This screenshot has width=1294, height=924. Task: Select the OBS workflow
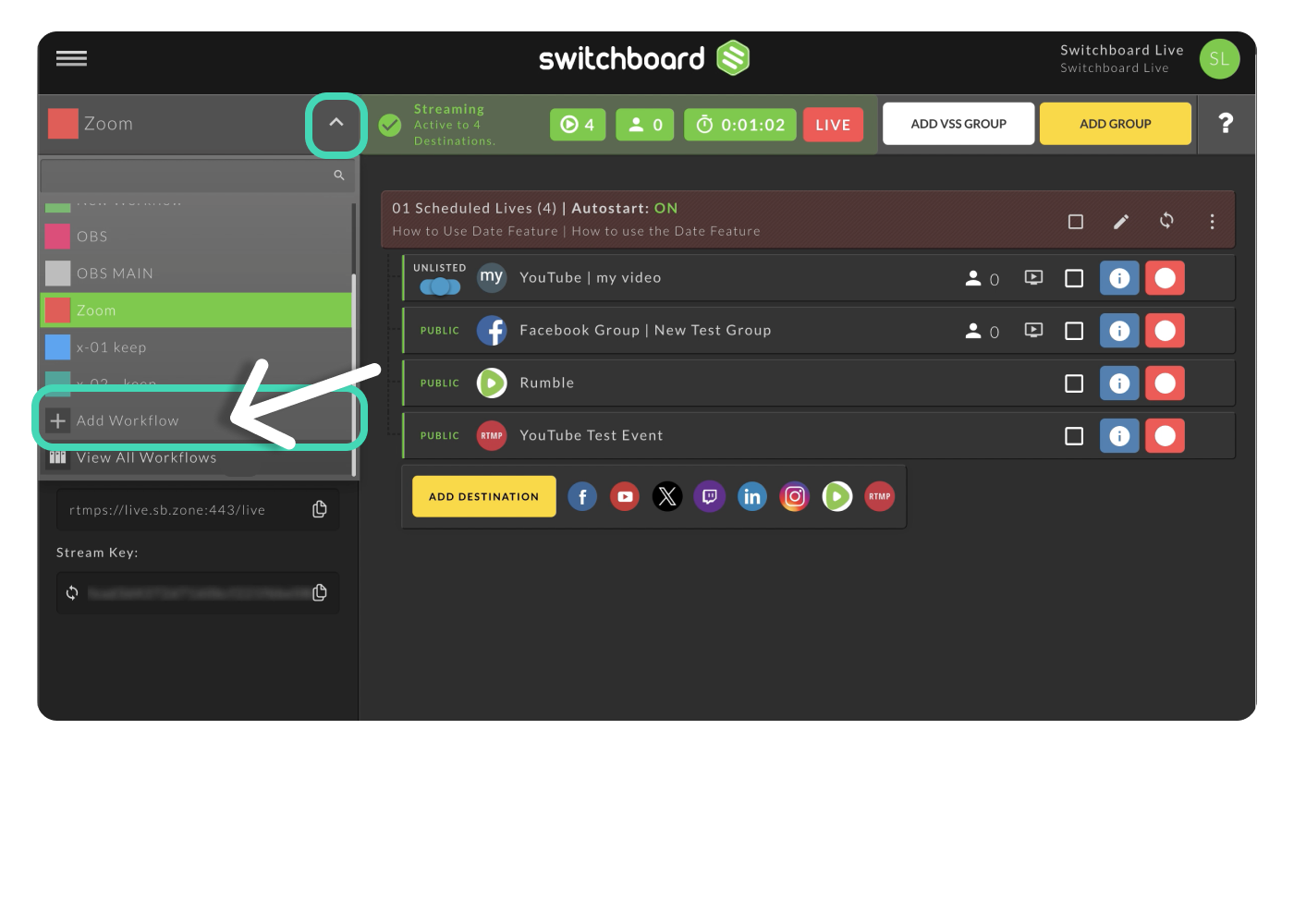[x=196, y=237]
